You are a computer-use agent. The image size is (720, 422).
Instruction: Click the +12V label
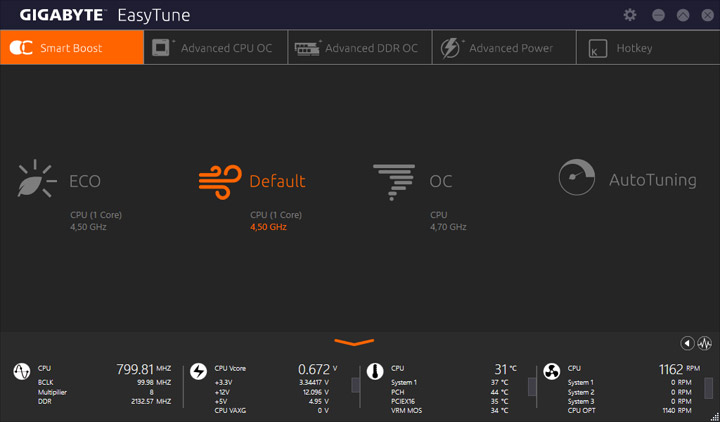(x=222, y=392)
